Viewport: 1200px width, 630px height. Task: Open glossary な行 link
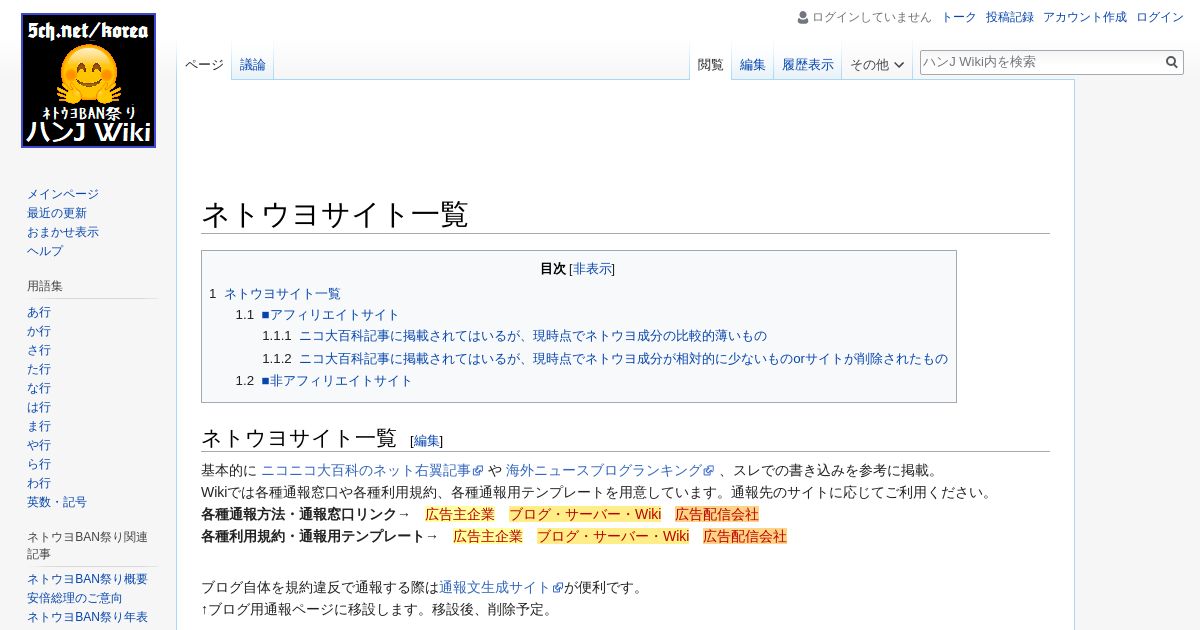pos(39,388)
